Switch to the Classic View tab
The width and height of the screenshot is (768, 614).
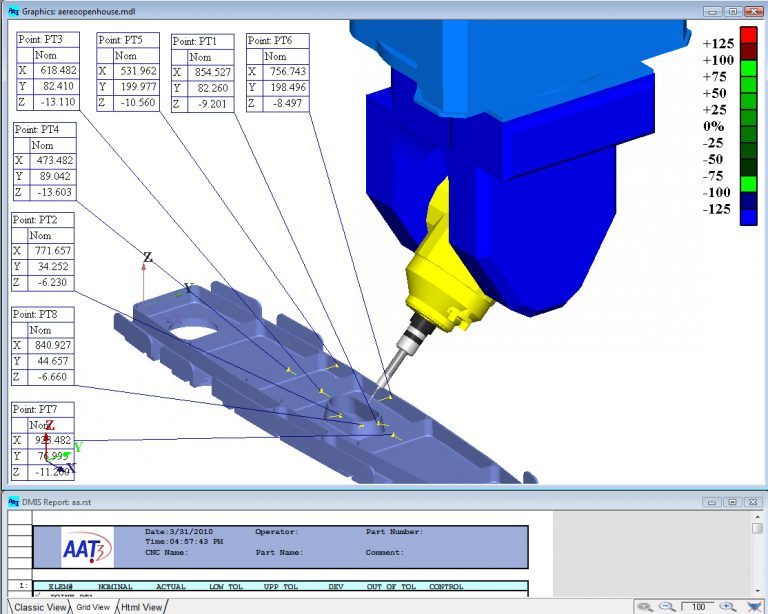point(40,607)
